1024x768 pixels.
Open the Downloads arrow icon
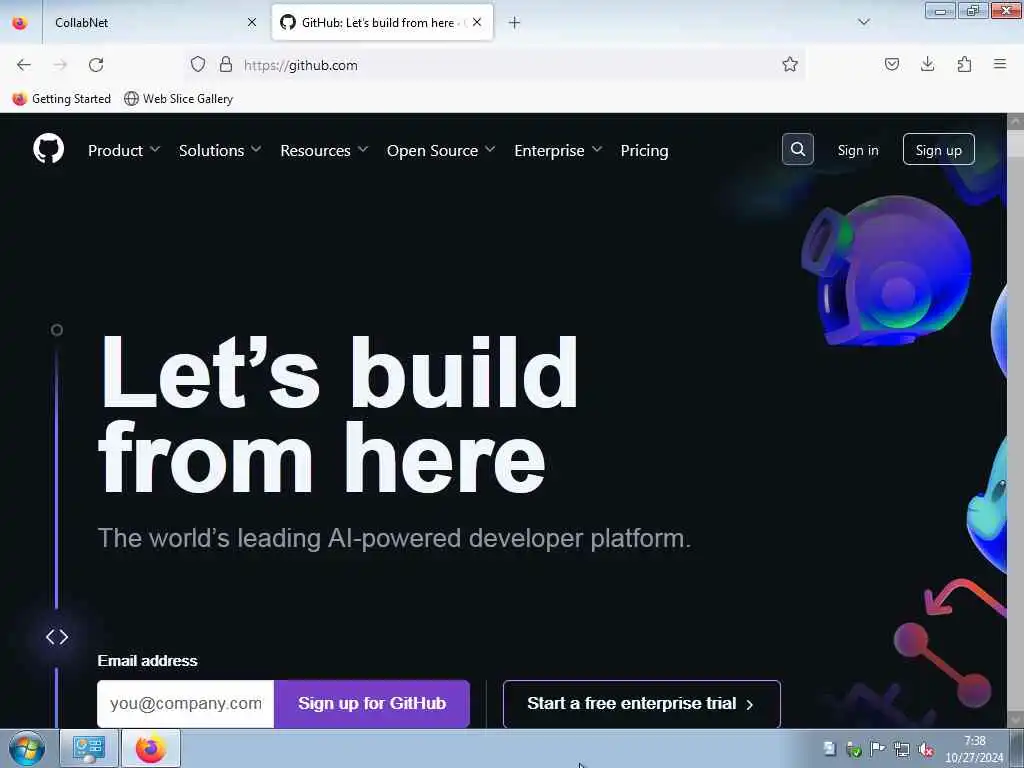tap(927, 64)
